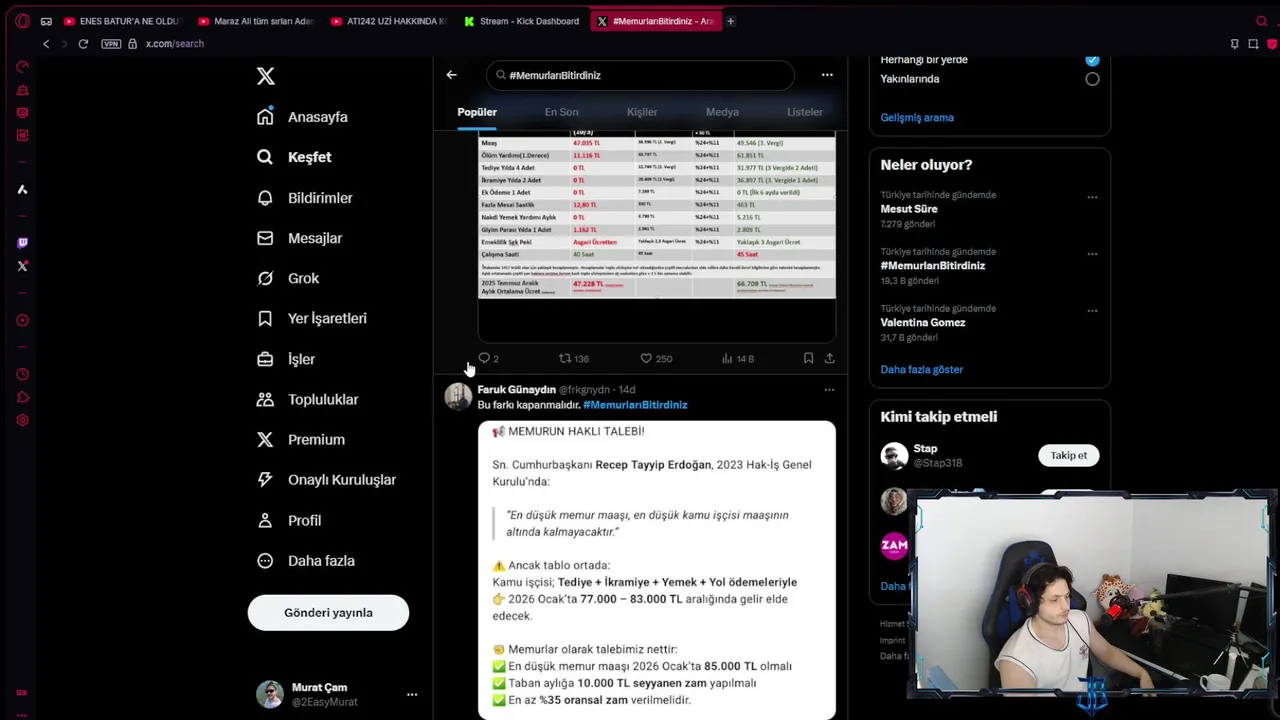Share the salary table tweet
This screenshot has width=1280, height=720.
click(x=829, y=358)
